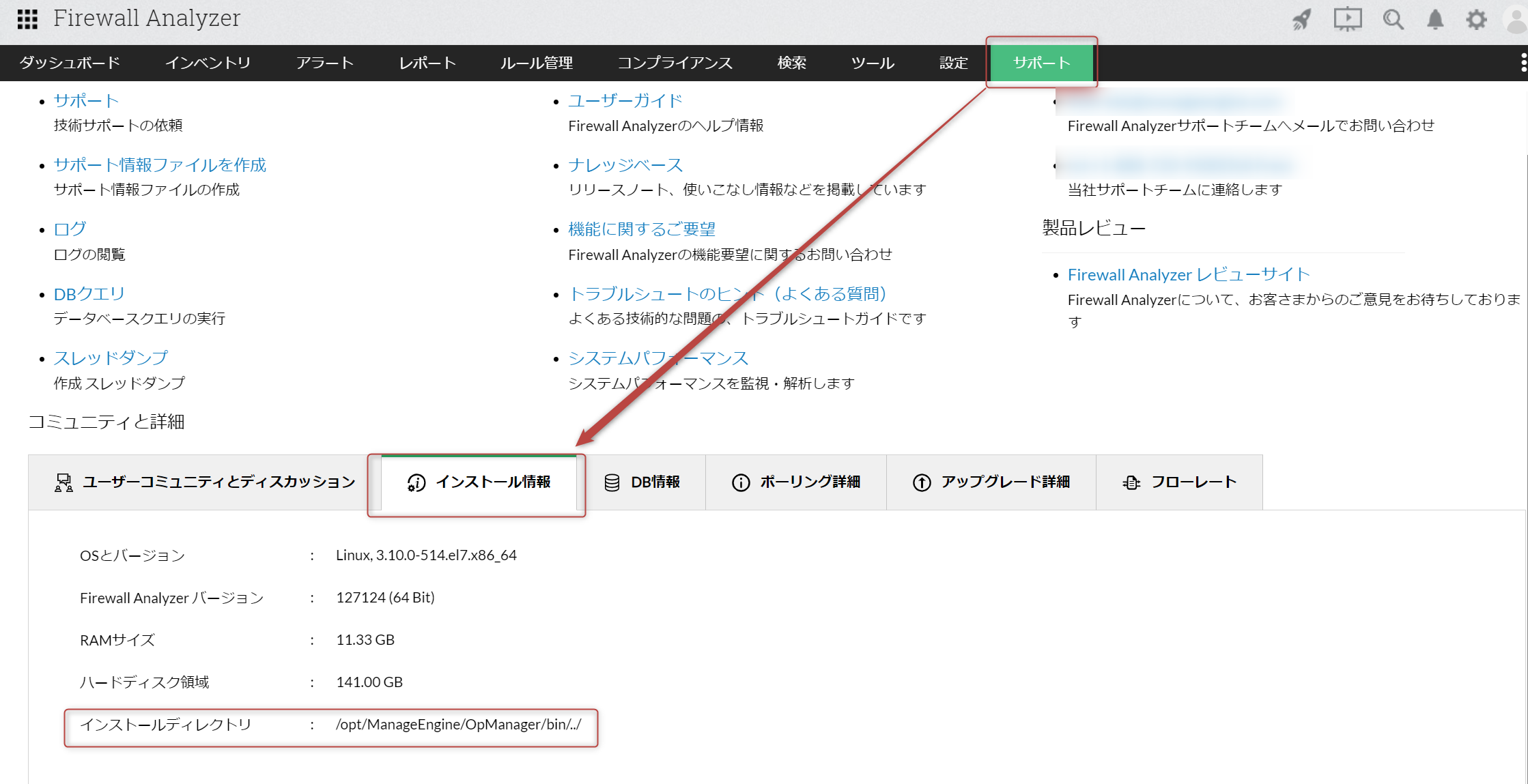Open the ポーリング詳細 tab
This screenshot has width=1528, height=784.
796,482
